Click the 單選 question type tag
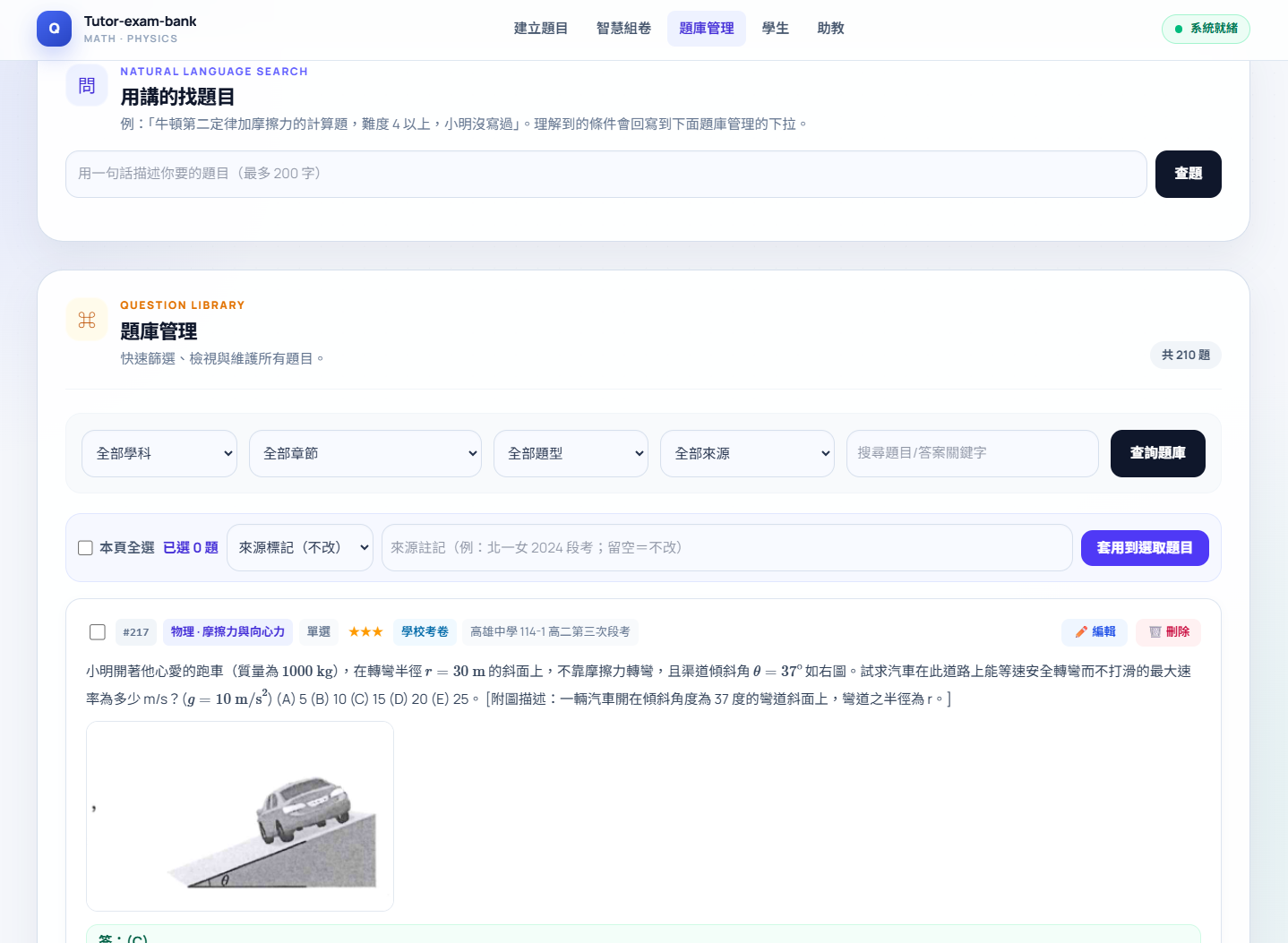1288x943 pixels. [319, 632]
